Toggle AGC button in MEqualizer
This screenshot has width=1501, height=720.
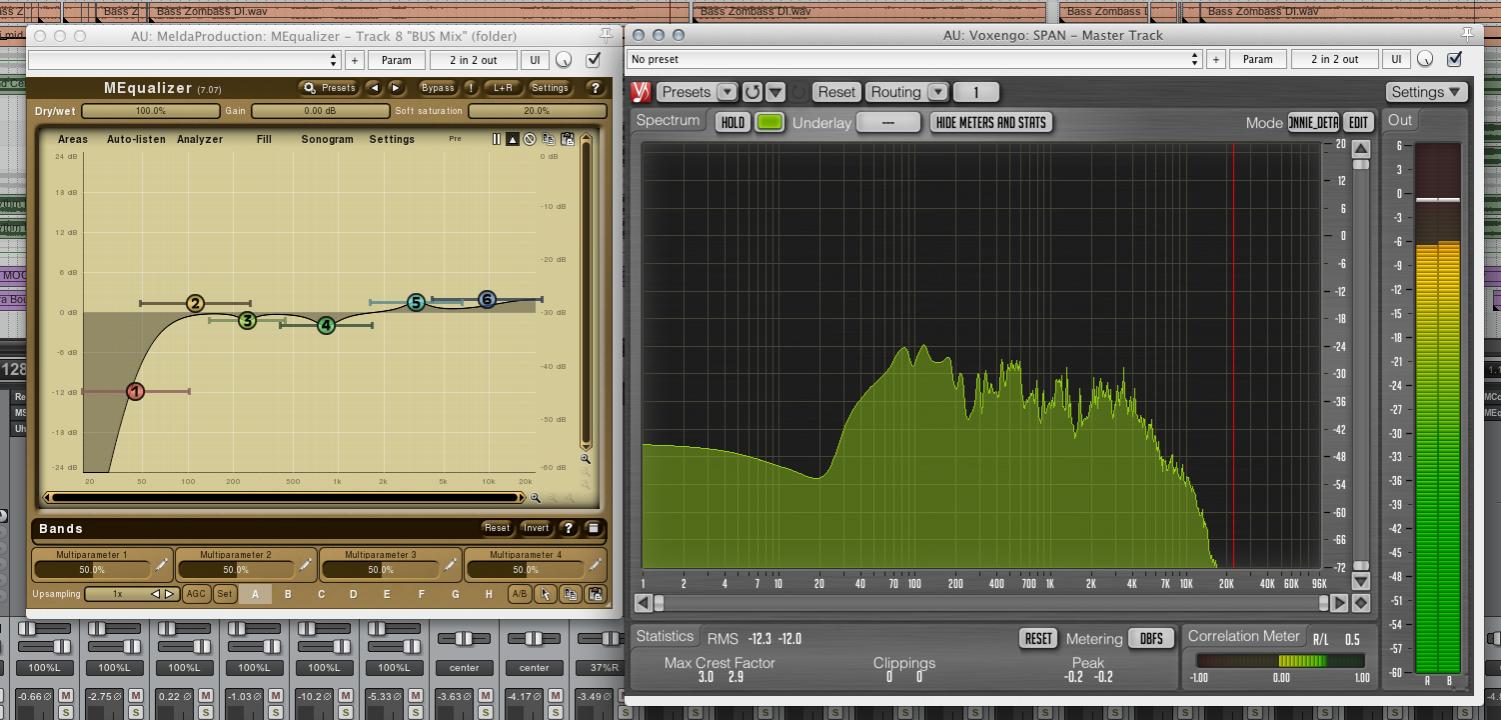196,594
